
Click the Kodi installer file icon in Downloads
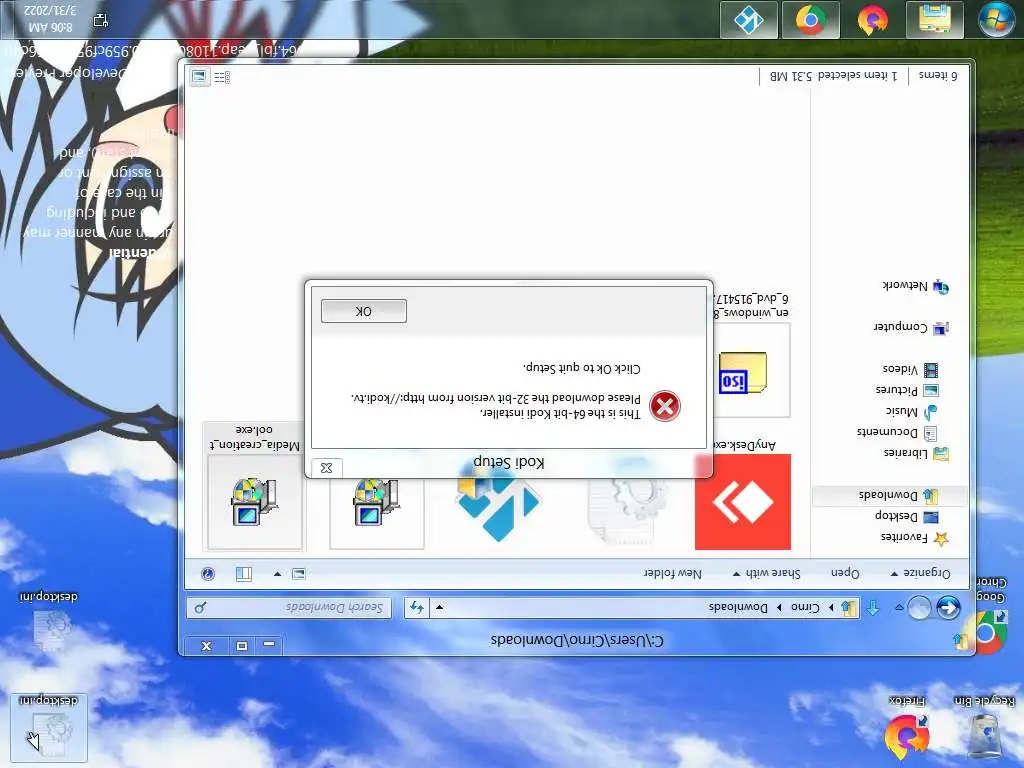pos(498,504)
